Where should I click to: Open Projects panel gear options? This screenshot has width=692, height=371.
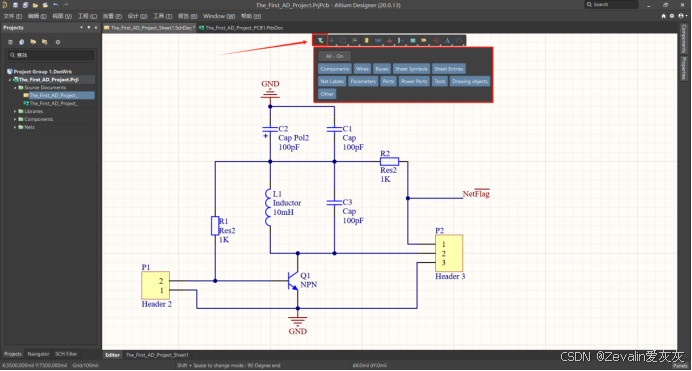(58, 42)
